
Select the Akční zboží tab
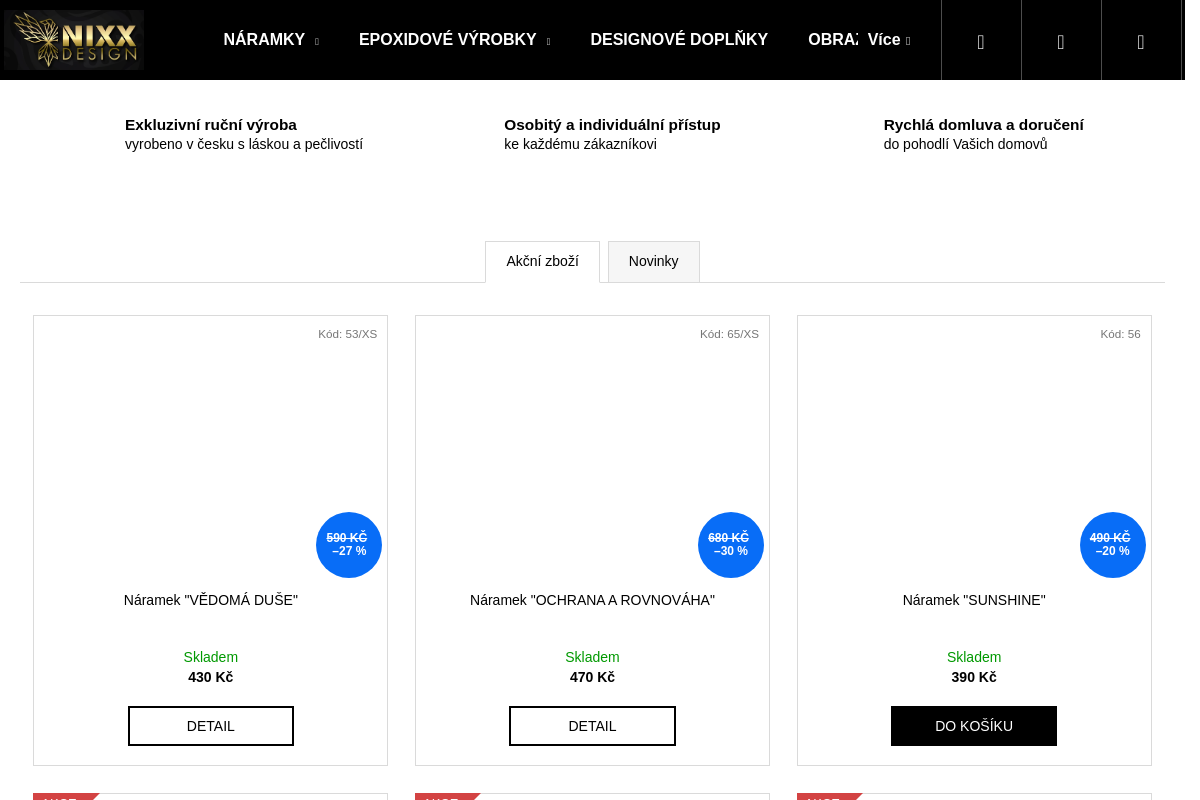click(542, 262)
